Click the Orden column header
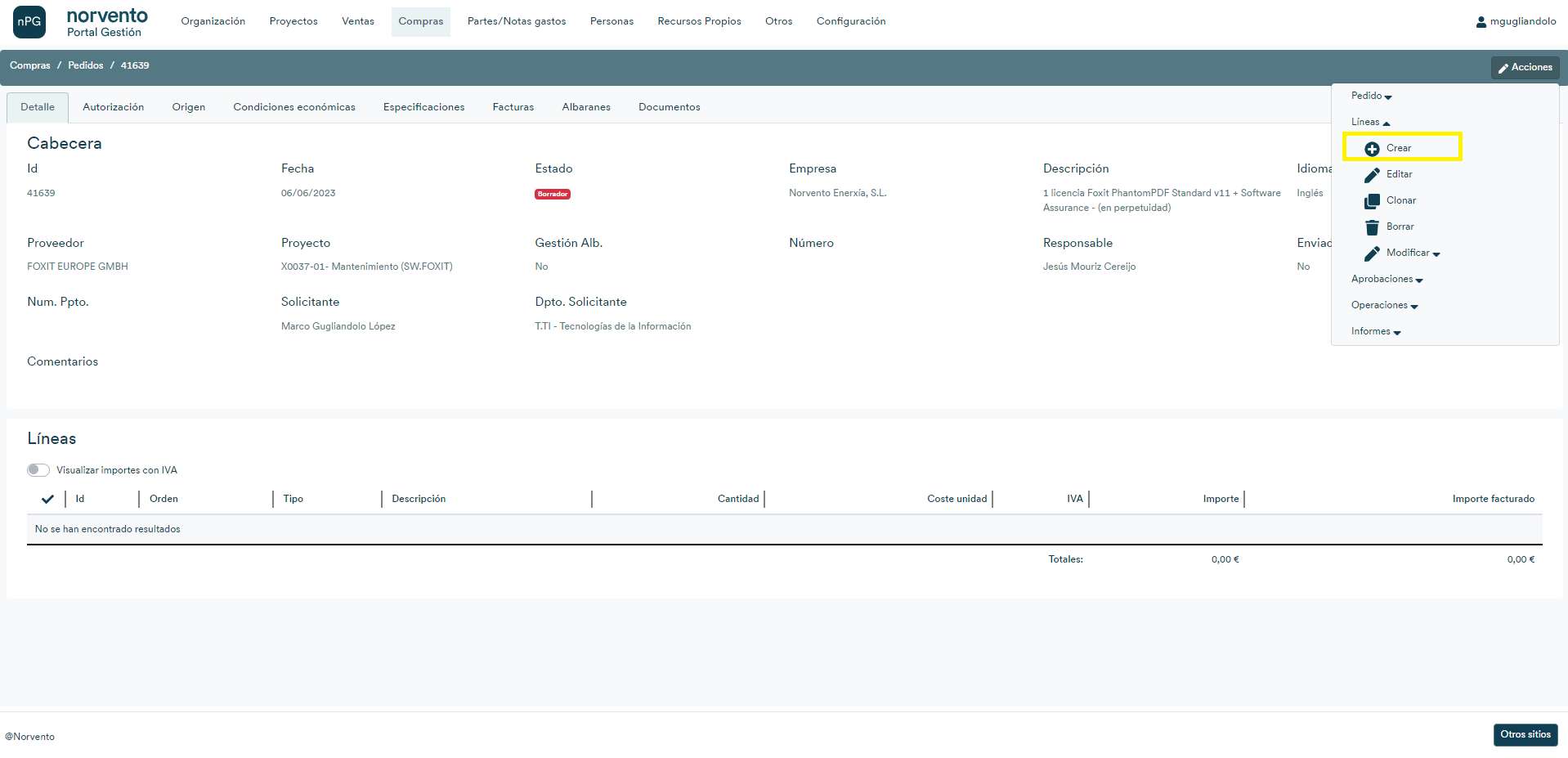Image resolution: width=1568 pixels, height=758 pixels. pyautogui.click(x=164, y=499)
